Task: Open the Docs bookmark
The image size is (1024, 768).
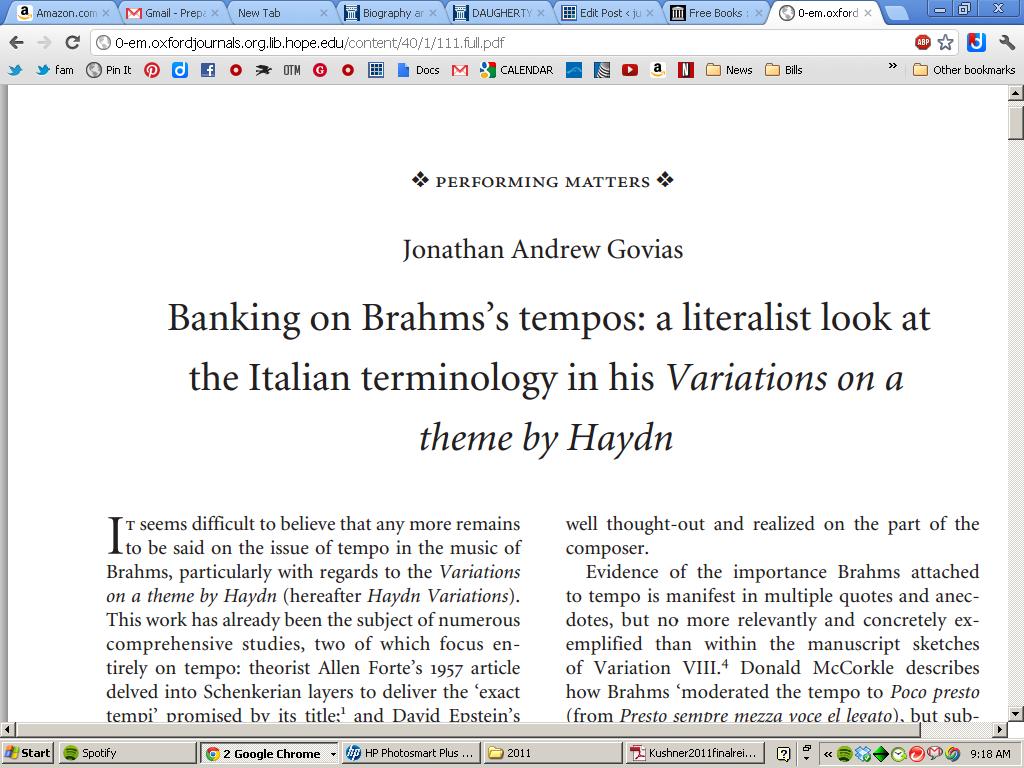Action: tap(418, 70)
